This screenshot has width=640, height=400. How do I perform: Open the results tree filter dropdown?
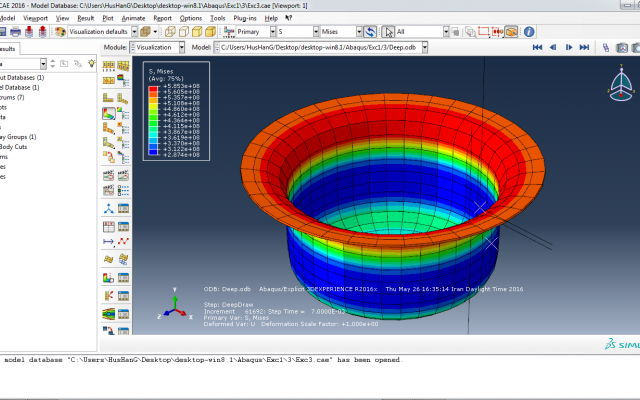click(x=43, y=63)
